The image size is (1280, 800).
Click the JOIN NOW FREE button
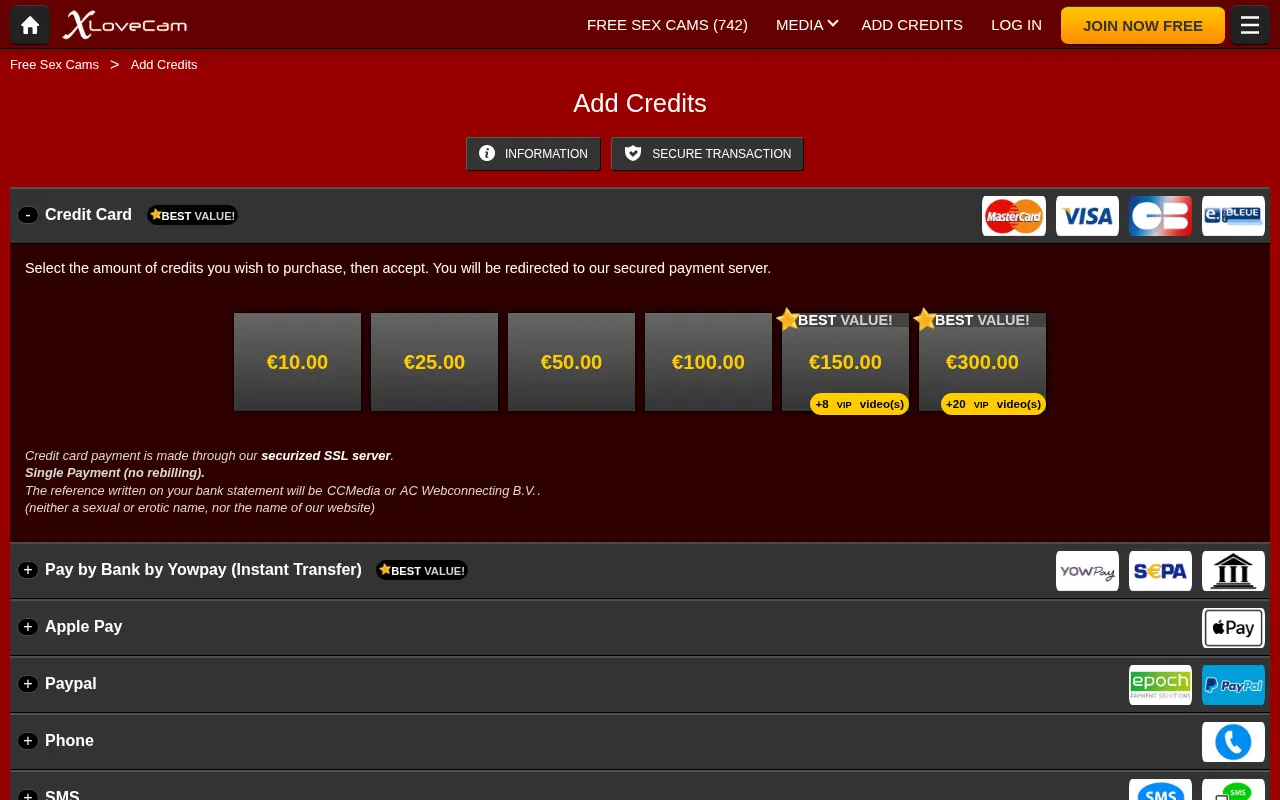tap(1143, 25)
